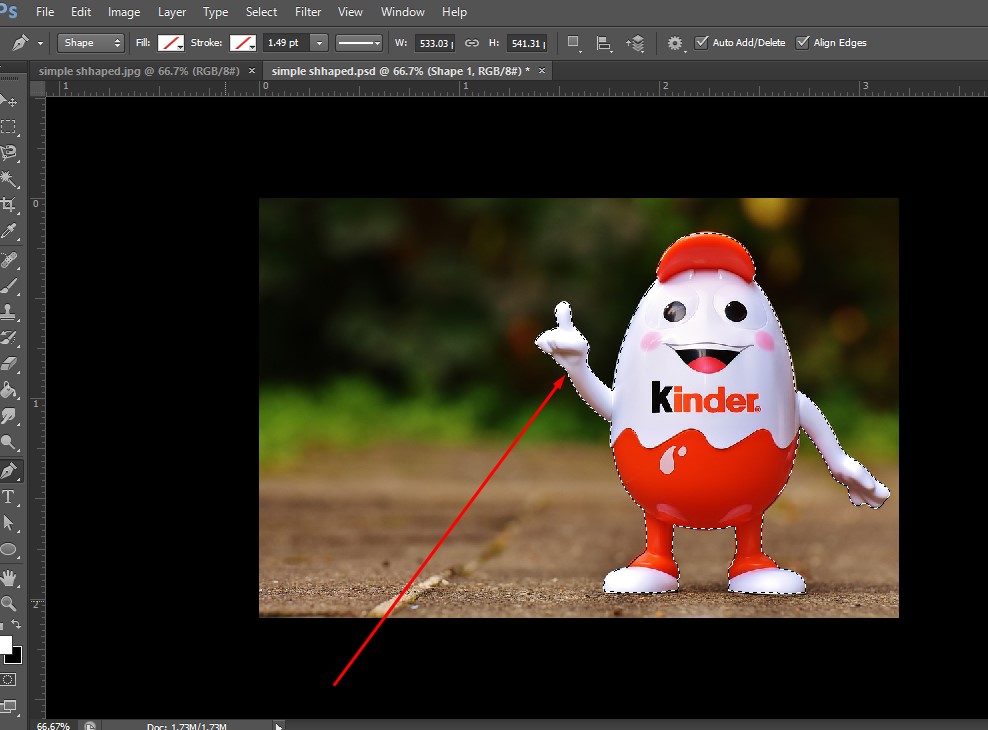Open the Stroke color picker
This screenshot has height=730, width=988.
point(243,43)
